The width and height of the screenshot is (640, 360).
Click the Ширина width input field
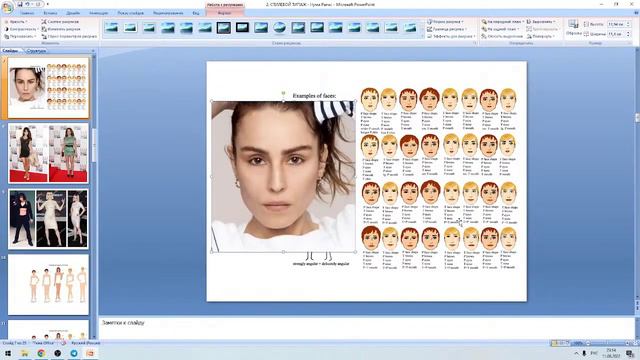(616, 34)
